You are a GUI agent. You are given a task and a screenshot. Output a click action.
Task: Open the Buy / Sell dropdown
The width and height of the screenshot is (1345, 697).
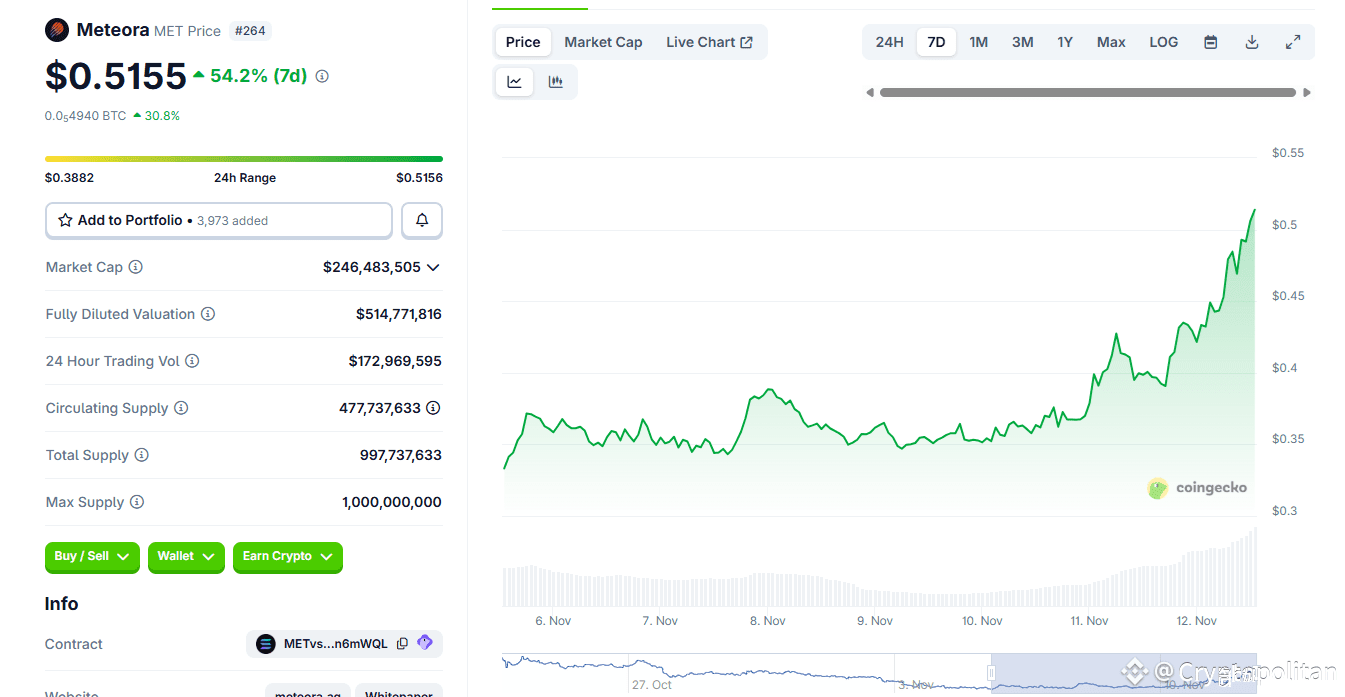point(91,557)
